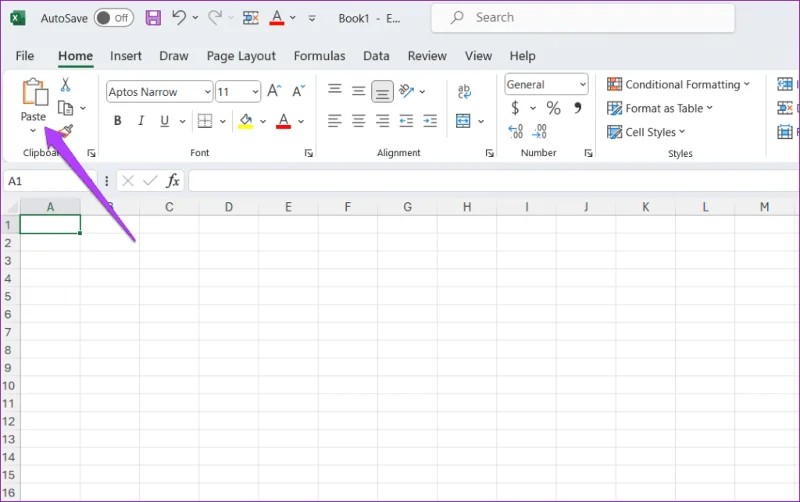Switch to Data tab
Image resolution: width=800 pixels, height=502 pixels.
tap(376, 56)
